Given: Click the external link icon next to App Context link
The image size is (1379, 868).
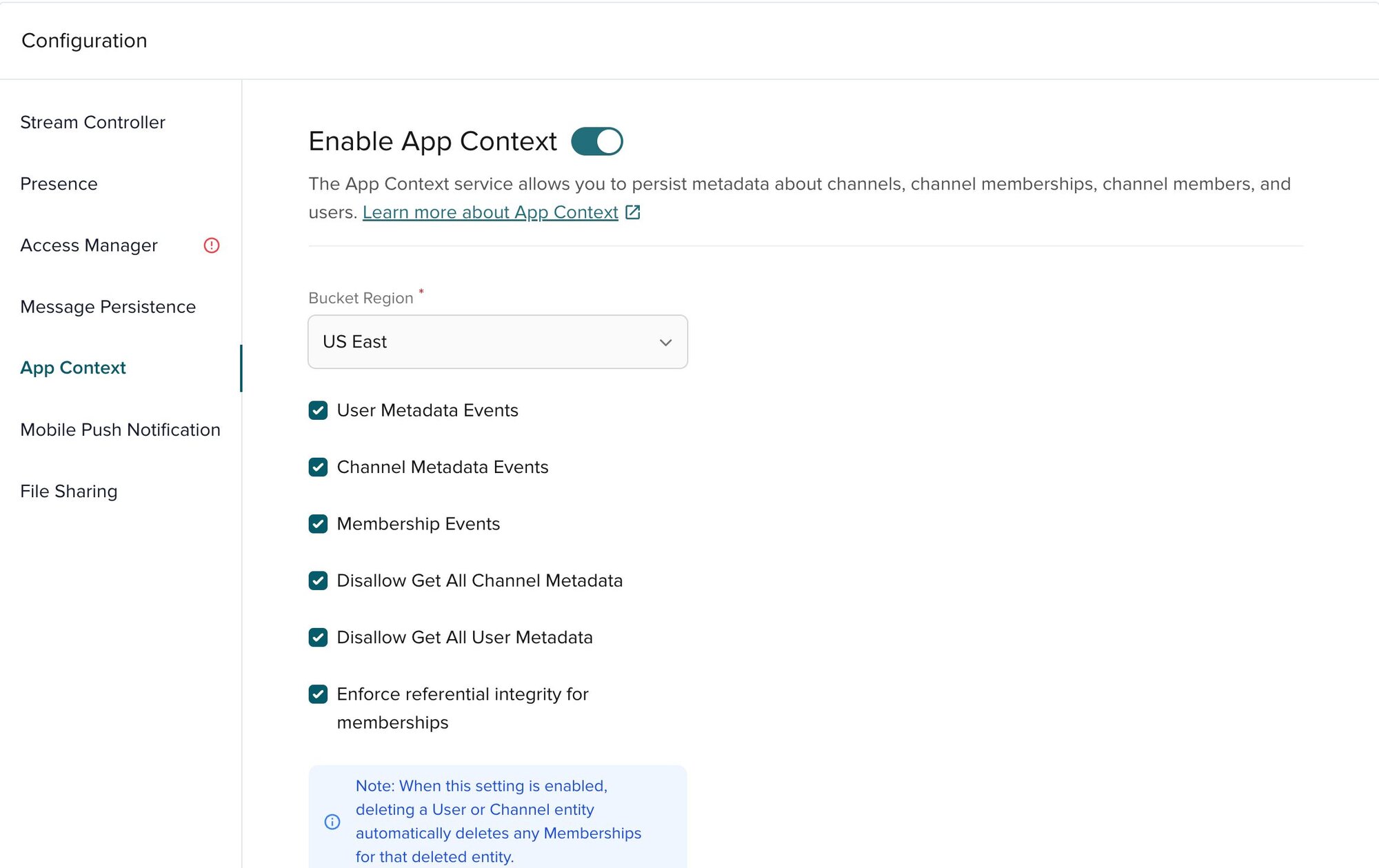Looking at the screenshot, I should tap(632, 212).
